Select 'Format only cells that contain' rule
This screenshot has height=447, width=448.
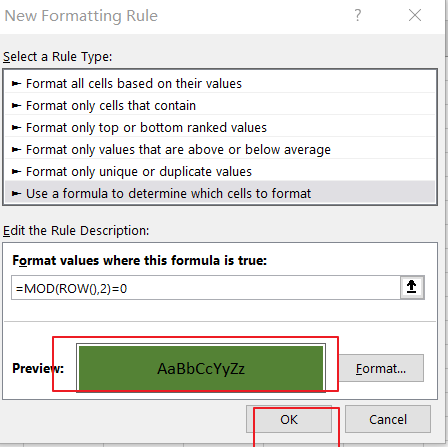220,105
